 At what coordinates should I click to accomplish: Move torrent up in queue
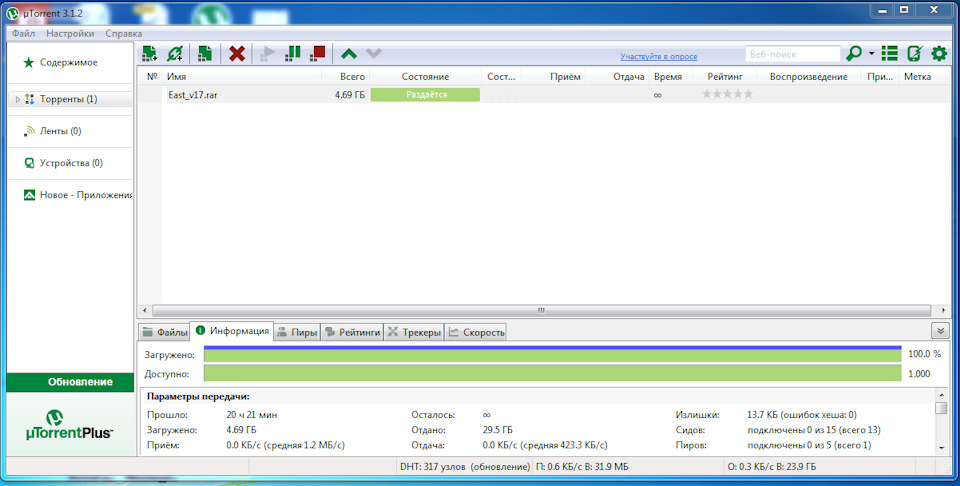coord(349,54)
